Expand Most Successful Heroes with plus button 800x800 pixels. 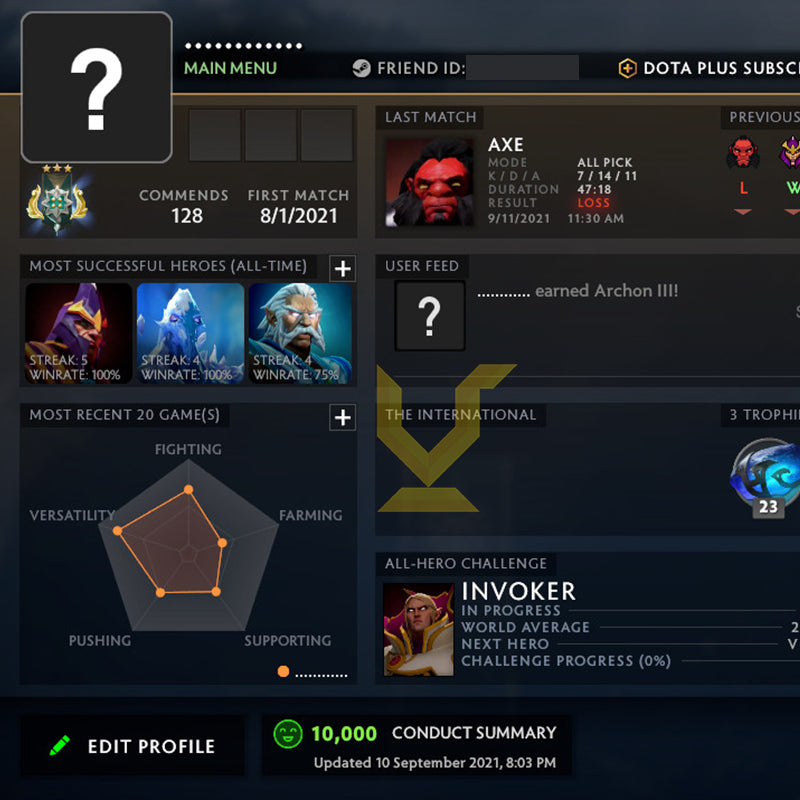(342, 268)
